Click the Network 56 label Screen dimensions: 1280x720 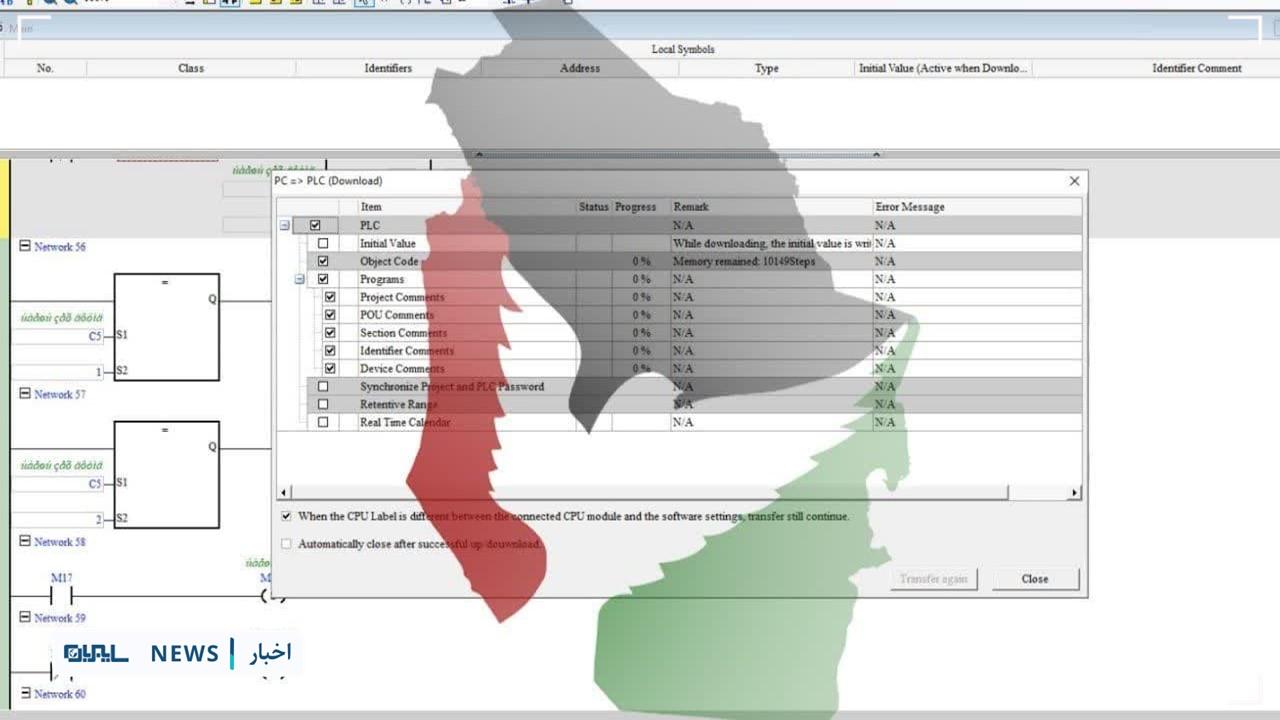point(60,246)
